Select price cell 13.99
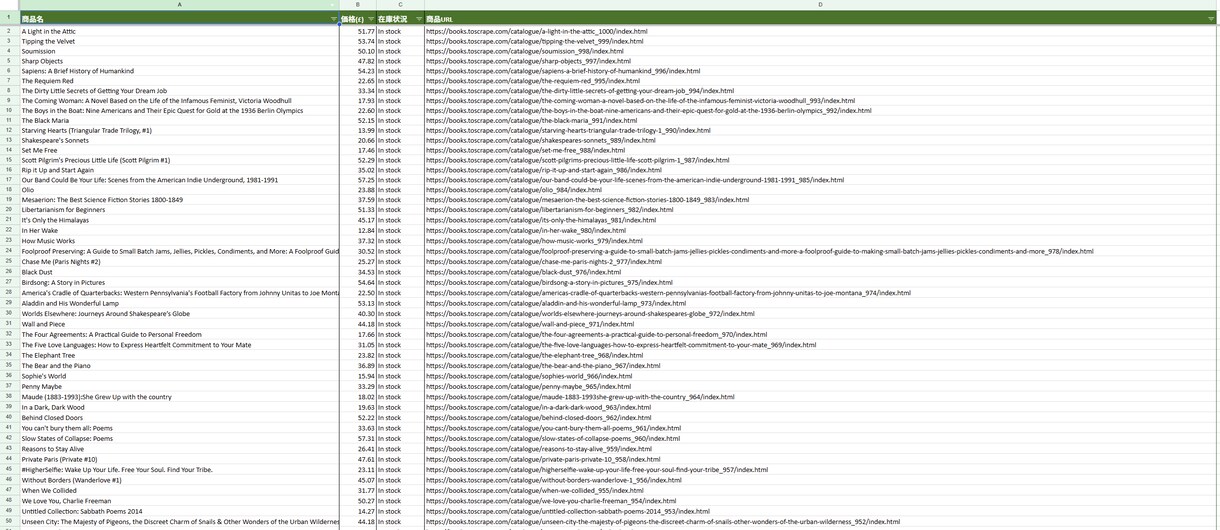This screenshot has width=1220, height=530. coord(358,130)
